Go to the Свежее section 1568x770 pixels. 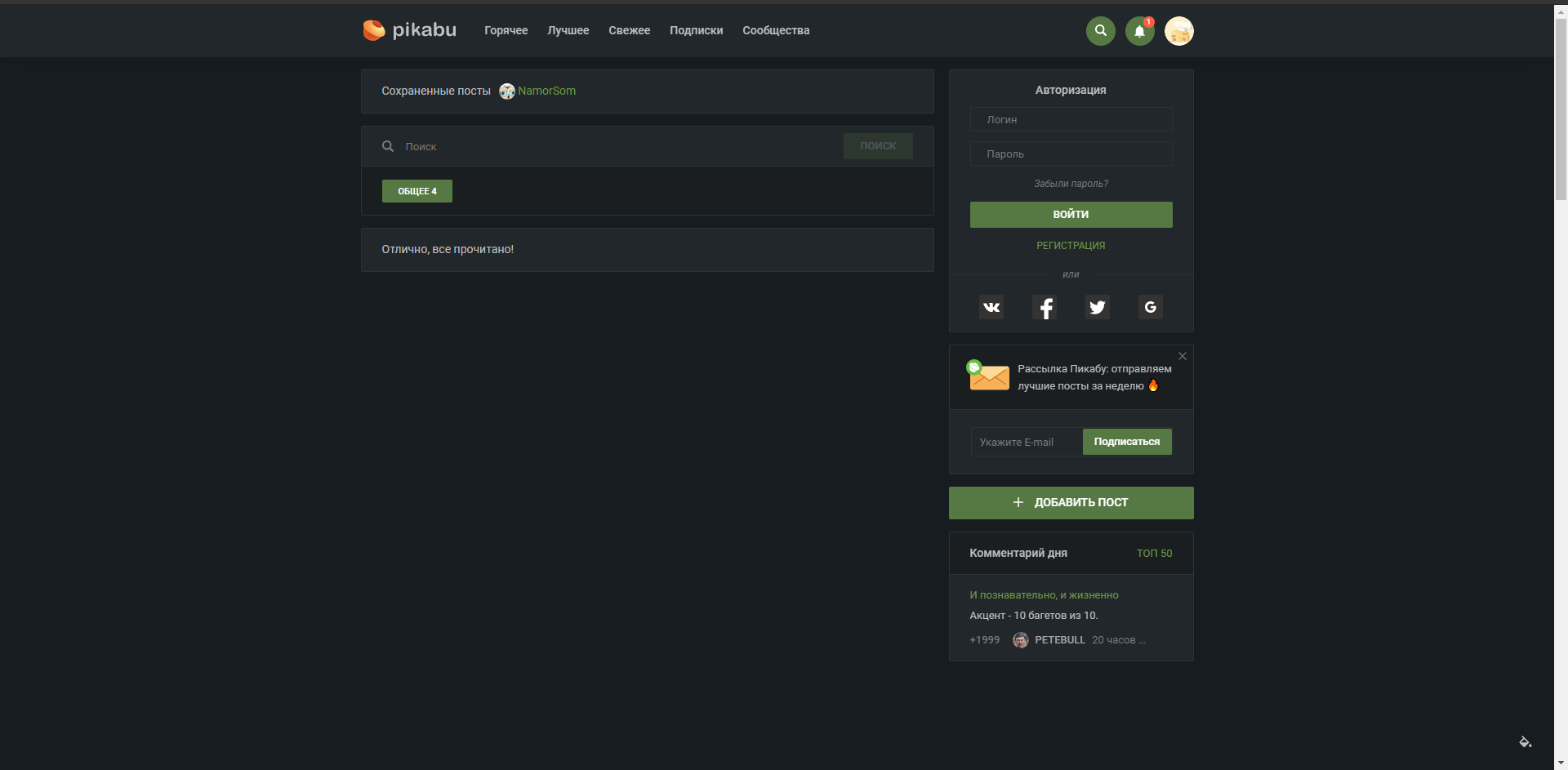(630, 30)
